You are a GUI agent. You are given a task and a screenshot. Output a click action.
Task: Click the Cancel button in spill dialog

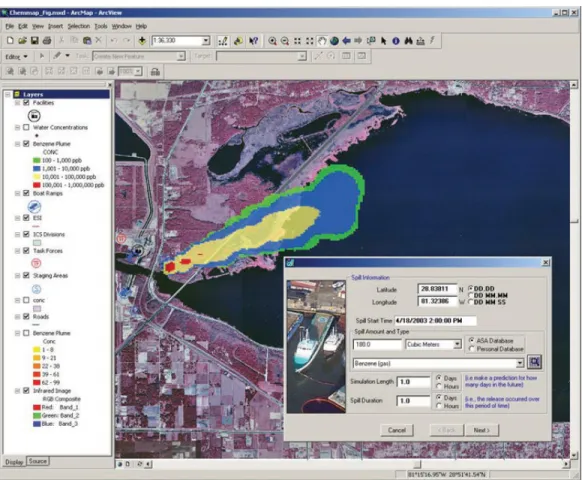(x=397, y=430)
